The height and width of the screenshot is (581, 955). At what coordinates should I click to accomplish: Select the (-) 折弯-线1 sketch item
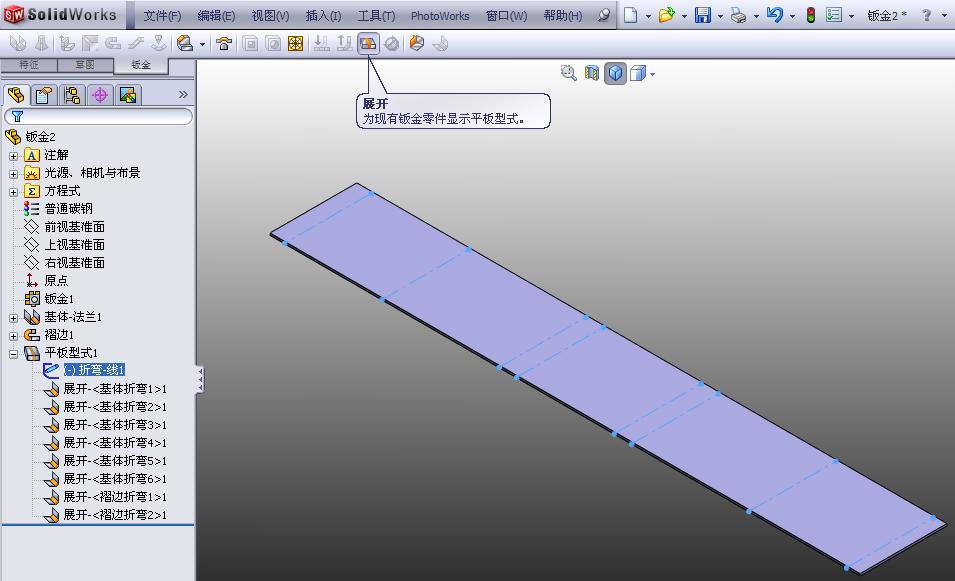pyautogui.click(x=94, y=370)
